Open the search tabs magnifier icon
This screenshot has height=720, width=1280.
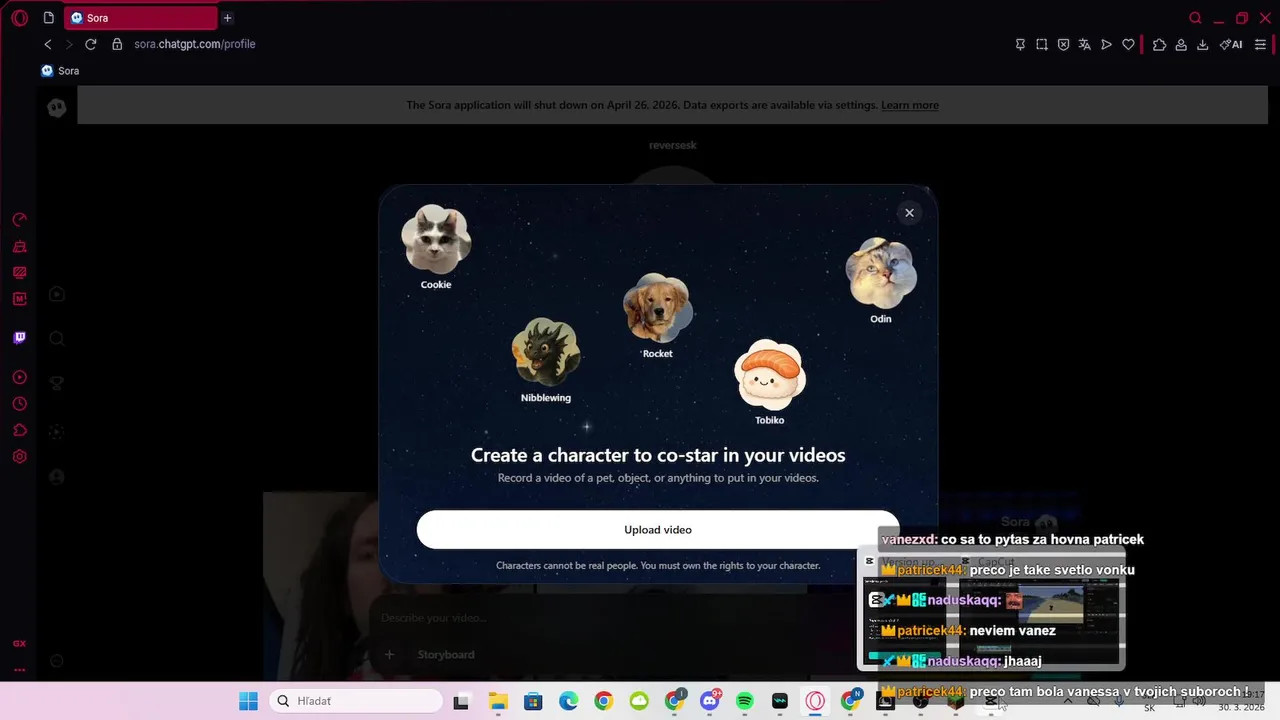(x=1195, y=18)
